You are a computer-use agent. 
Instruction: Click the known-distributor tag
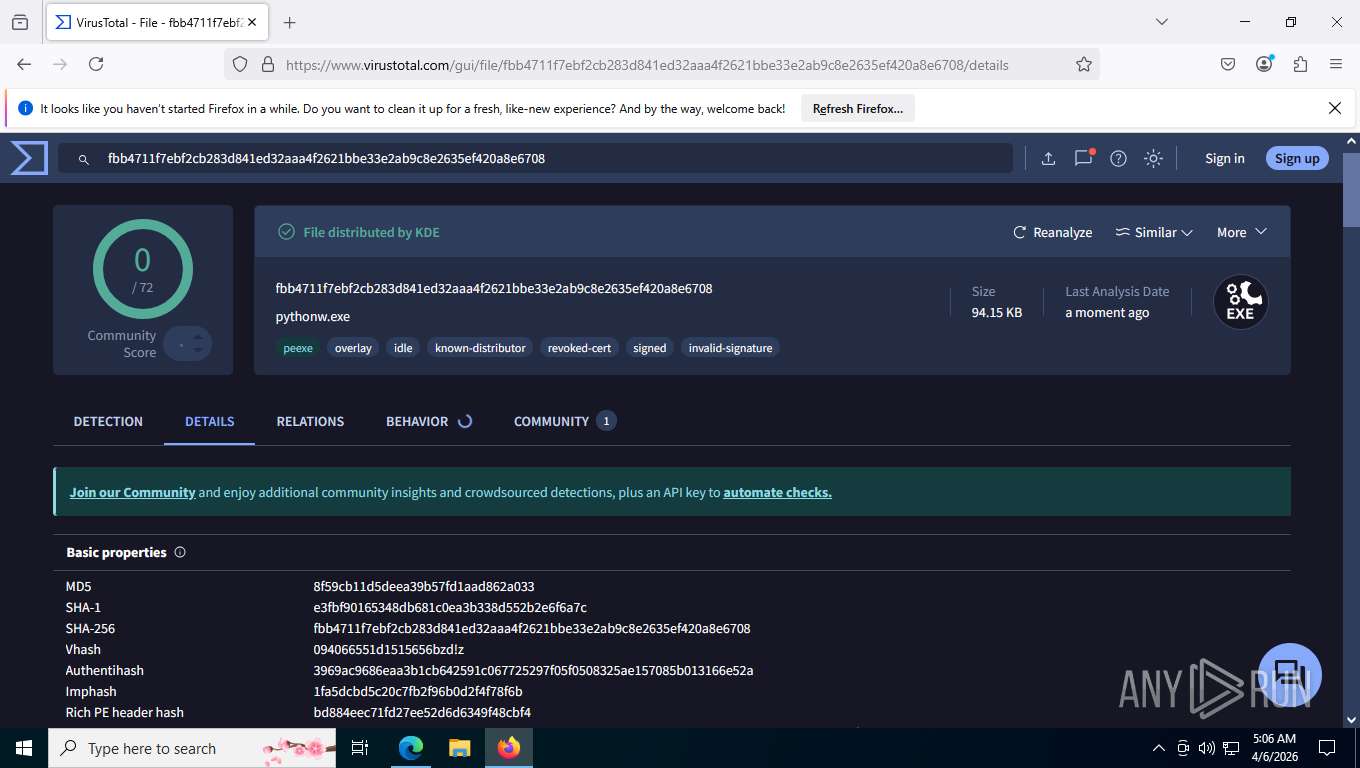point(480,348)
